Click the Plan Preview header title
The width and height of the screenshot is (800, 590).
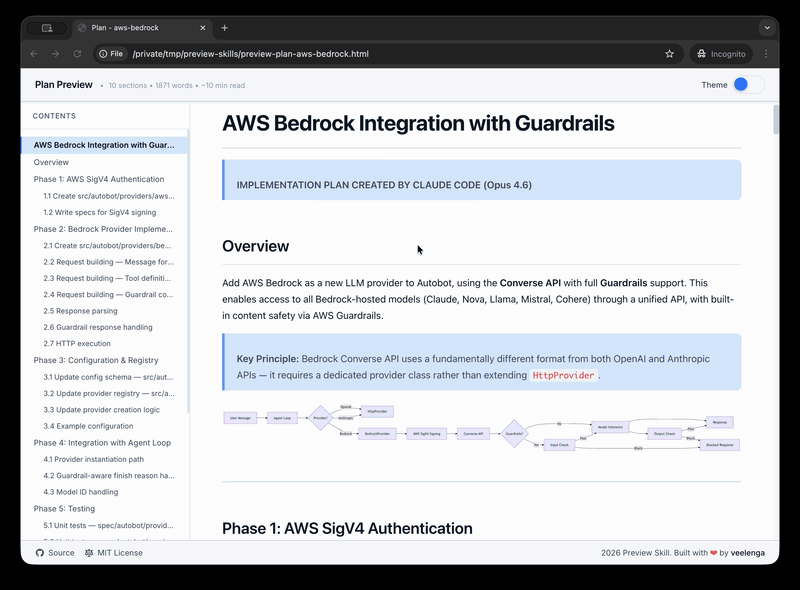[x=64, y=85]
